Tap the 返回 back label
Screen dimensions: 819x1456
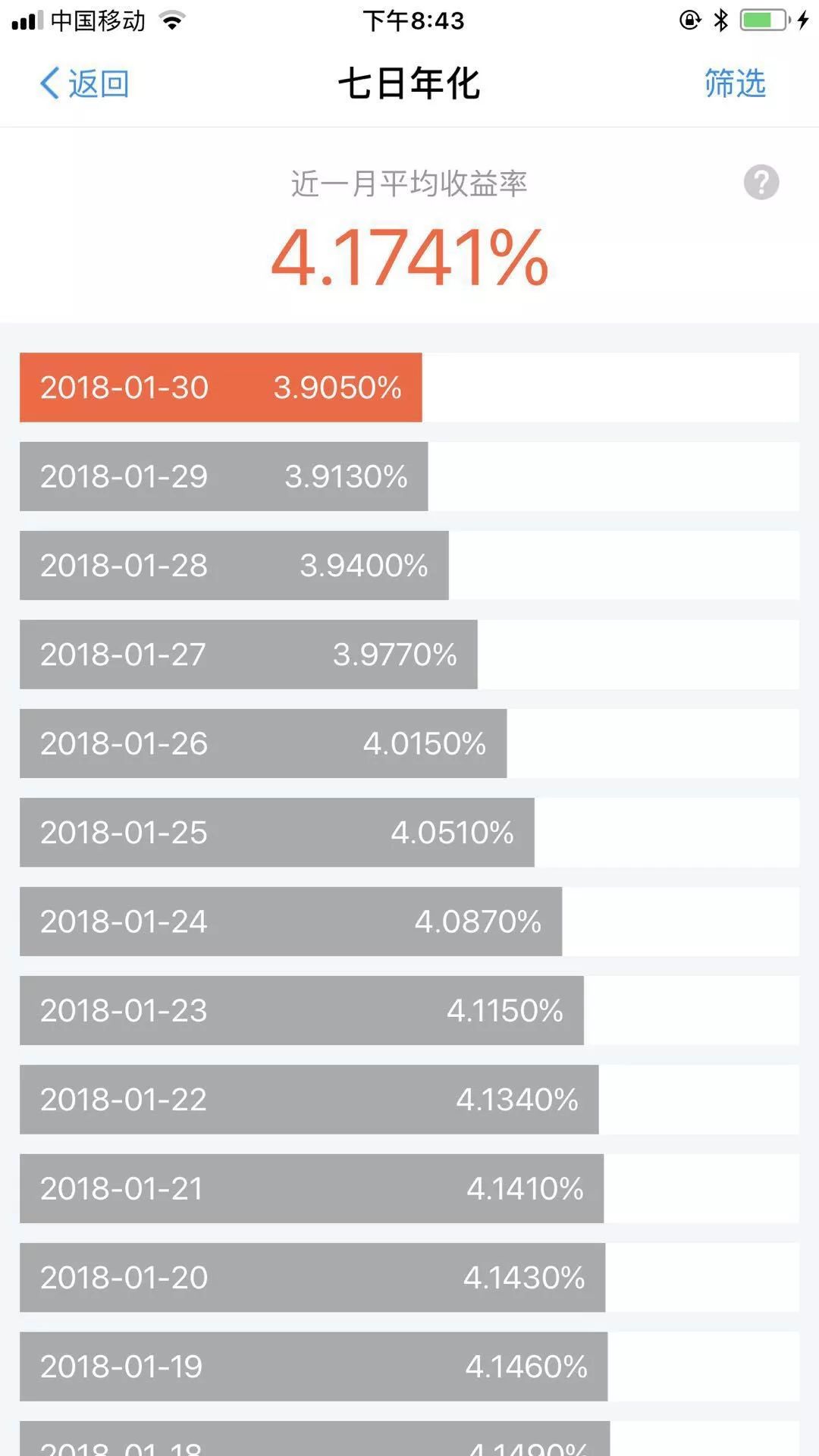click(99, 83)
